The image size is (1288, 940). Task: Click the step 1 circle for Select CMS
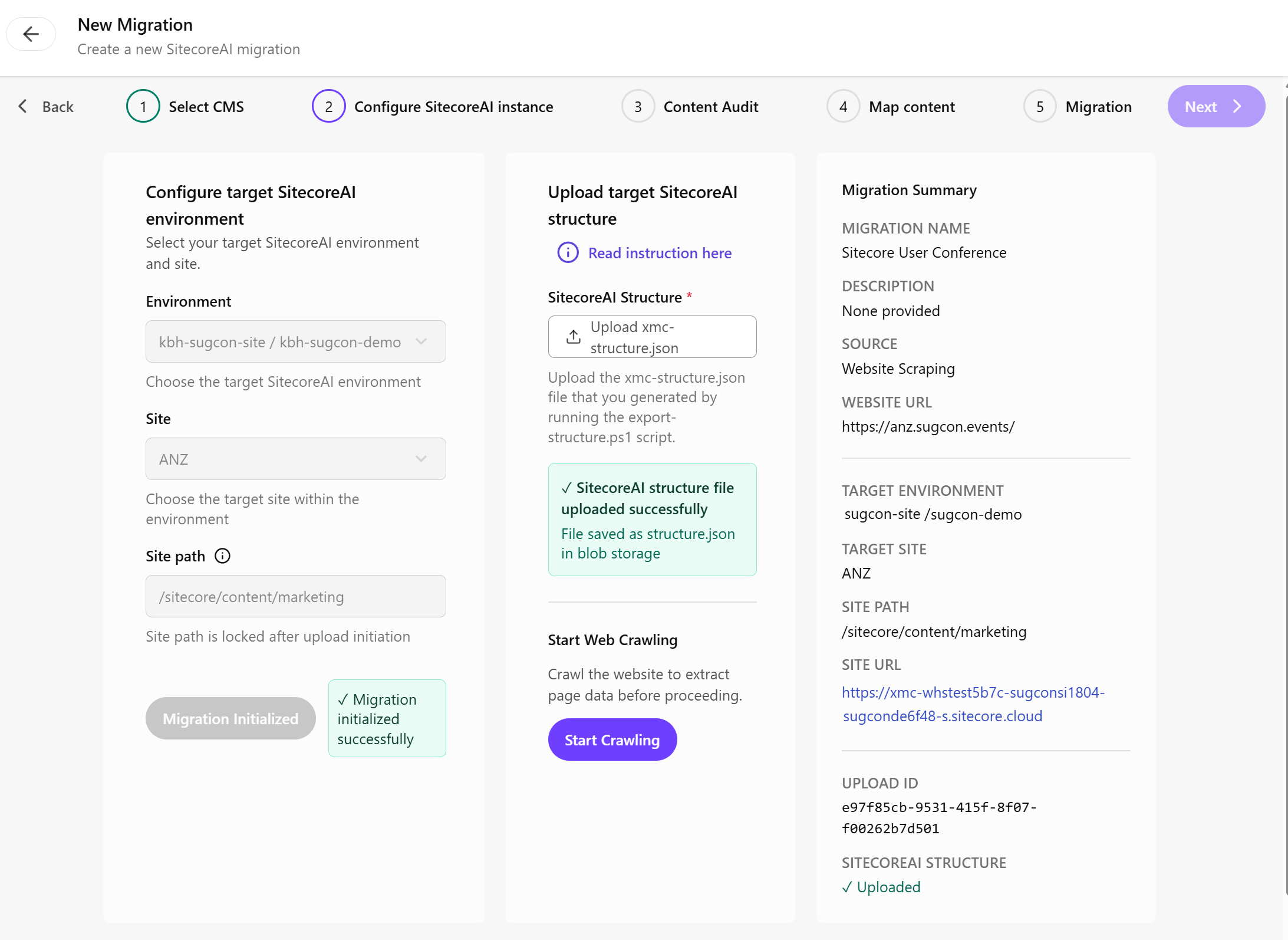[x=143, y=106]
